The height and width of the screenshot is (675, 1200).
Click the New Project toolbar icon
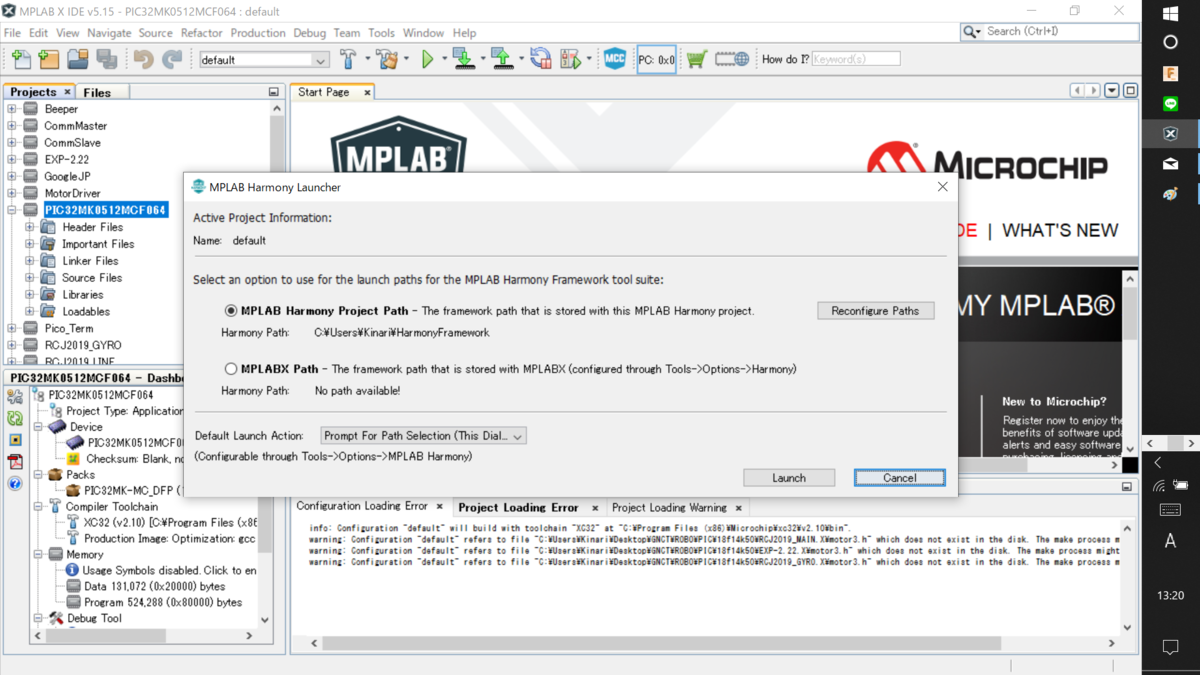click(x=49, y=60)
